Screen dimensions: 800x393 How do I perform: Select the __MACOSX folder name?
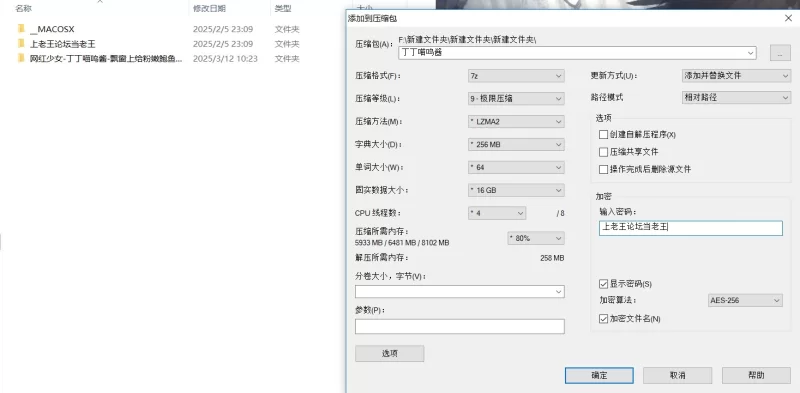(x=52, y=29)
